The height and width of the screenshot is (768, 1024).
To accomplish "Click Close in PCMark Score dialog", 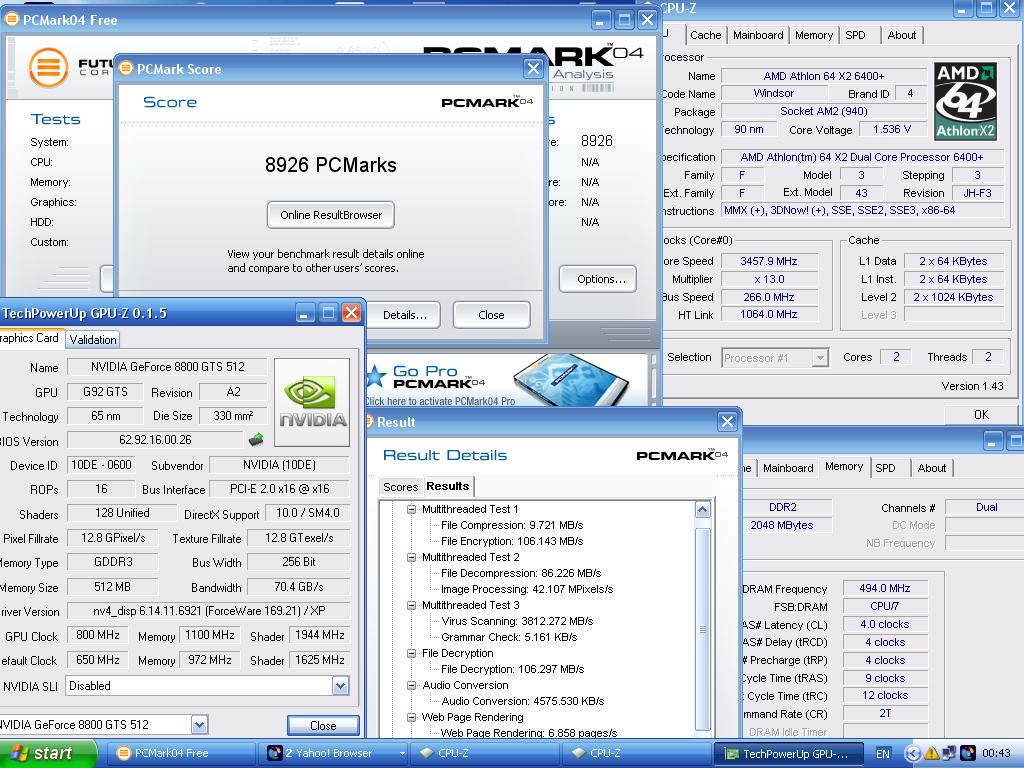I will pyautogui.click(x=491, y=315).
